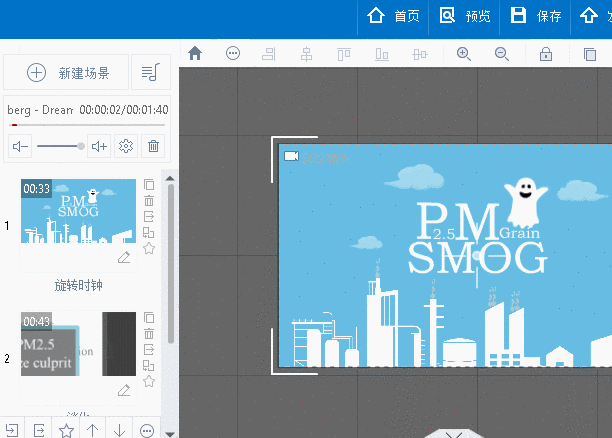Increase the background music volume
Screen dimensions: 612x438
point(99,147)
